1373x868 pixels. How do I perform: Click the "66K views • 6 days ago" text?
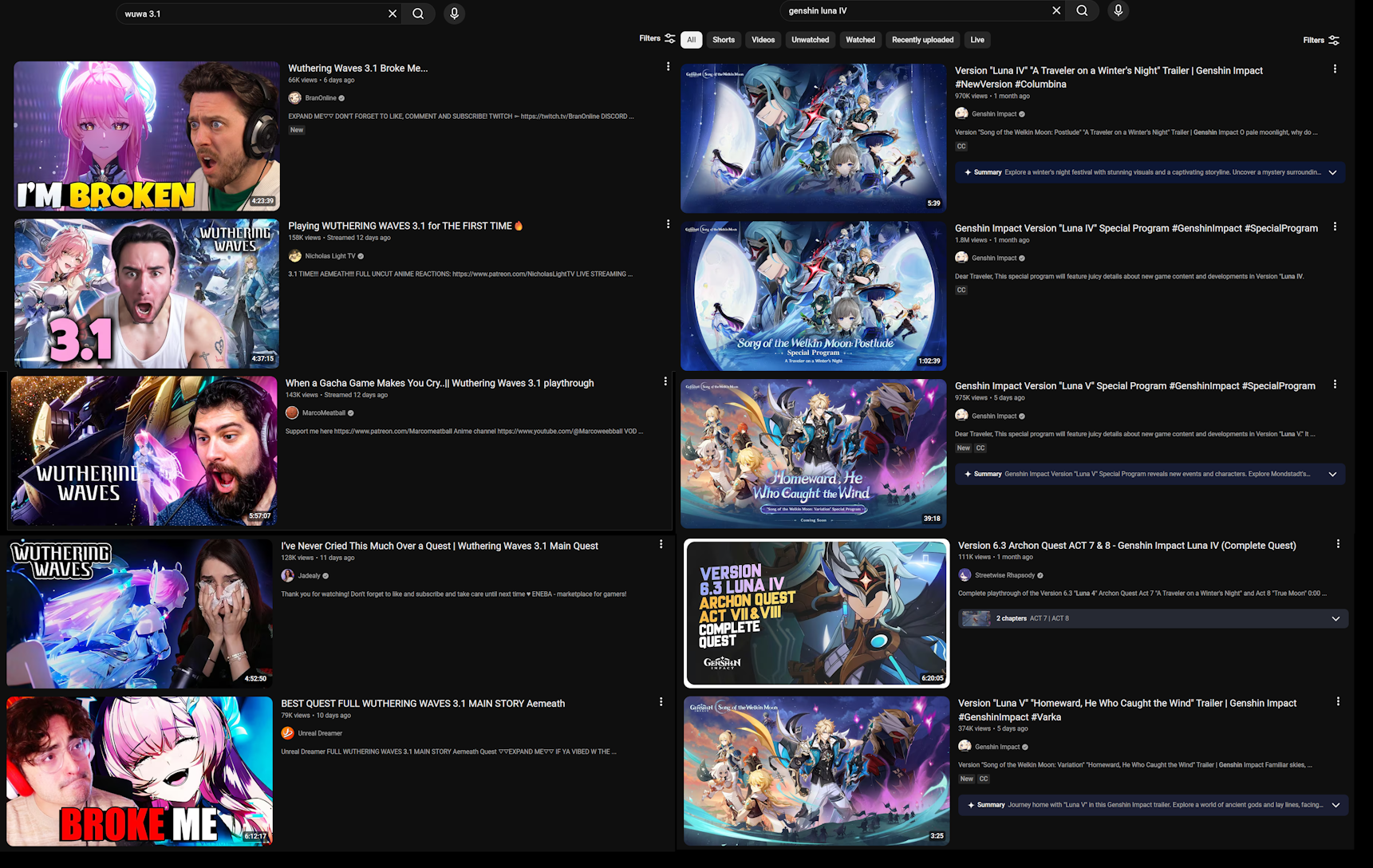[x=322, y=81]
